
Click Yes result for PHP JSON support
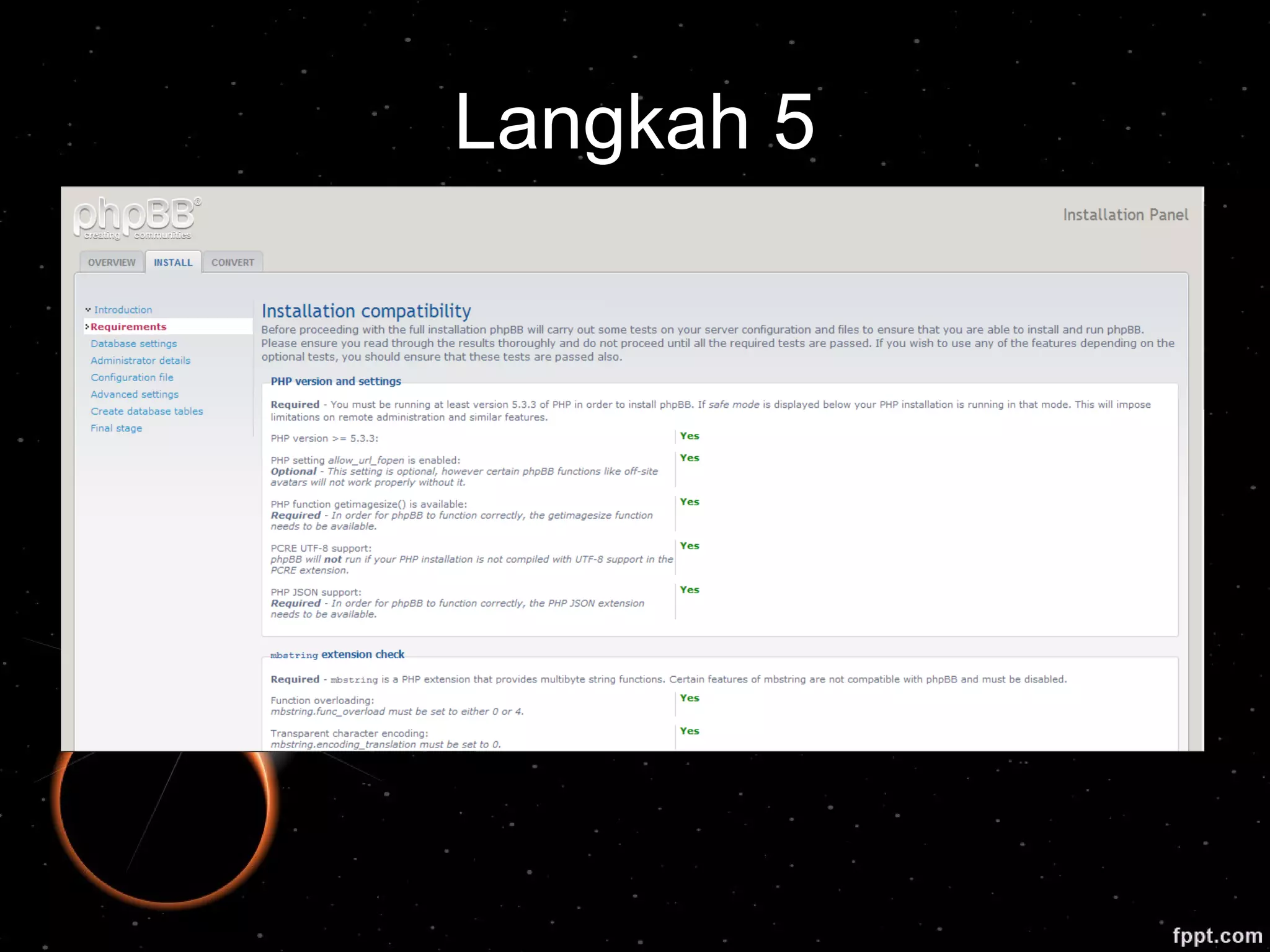pyautogui.click(x=690, y=590)
